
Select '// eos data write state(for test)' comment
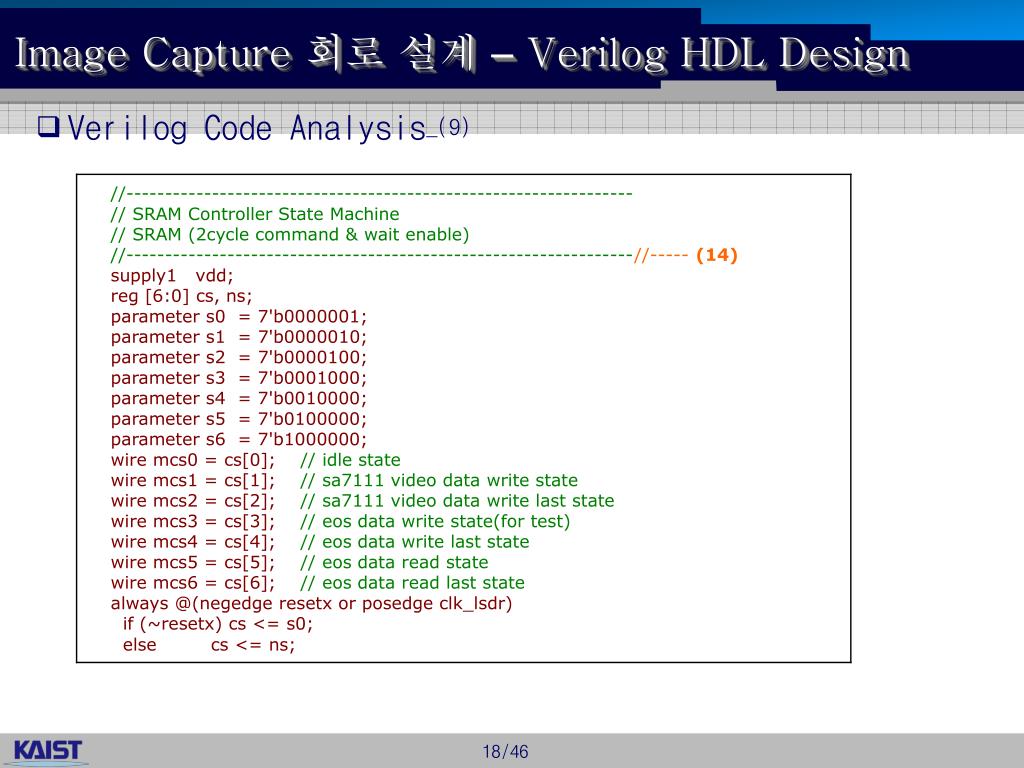(x=435, y=522)
